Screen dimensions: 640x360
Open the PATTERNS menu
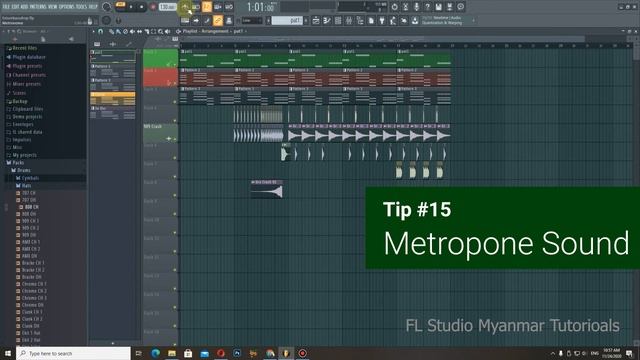[x=38, y=7]
